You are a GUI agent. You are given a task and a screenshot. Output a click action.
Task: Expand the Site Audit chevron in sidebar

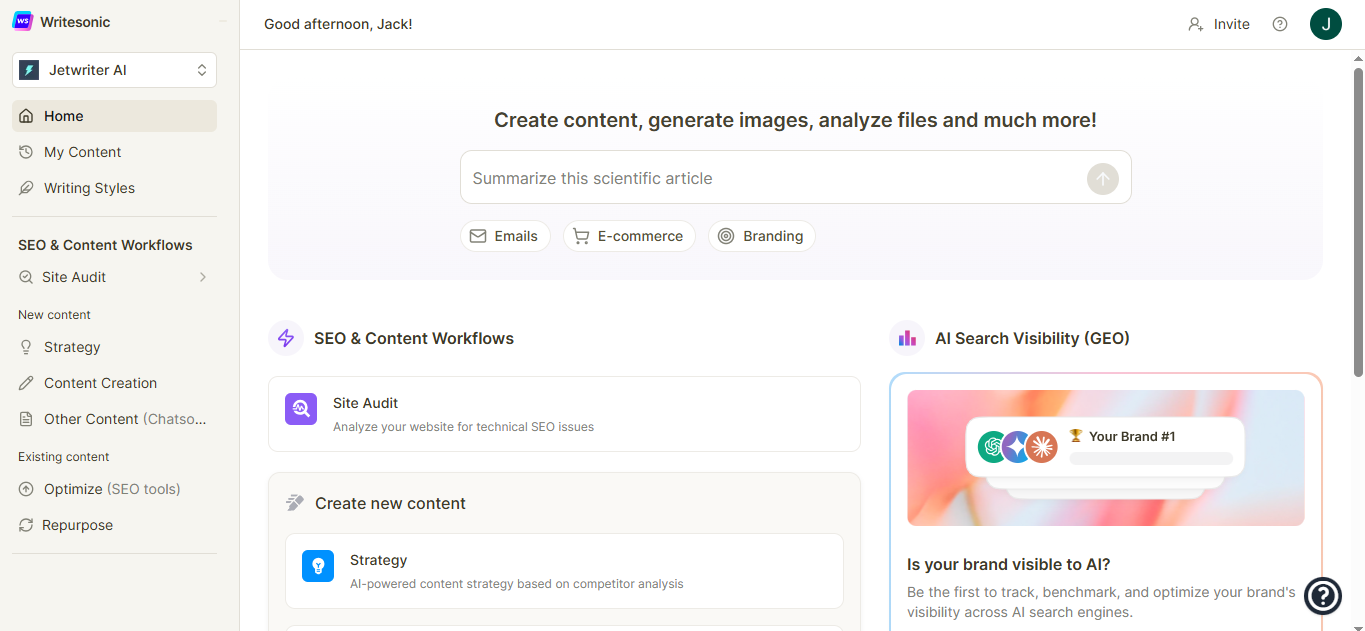coord(203,277)
